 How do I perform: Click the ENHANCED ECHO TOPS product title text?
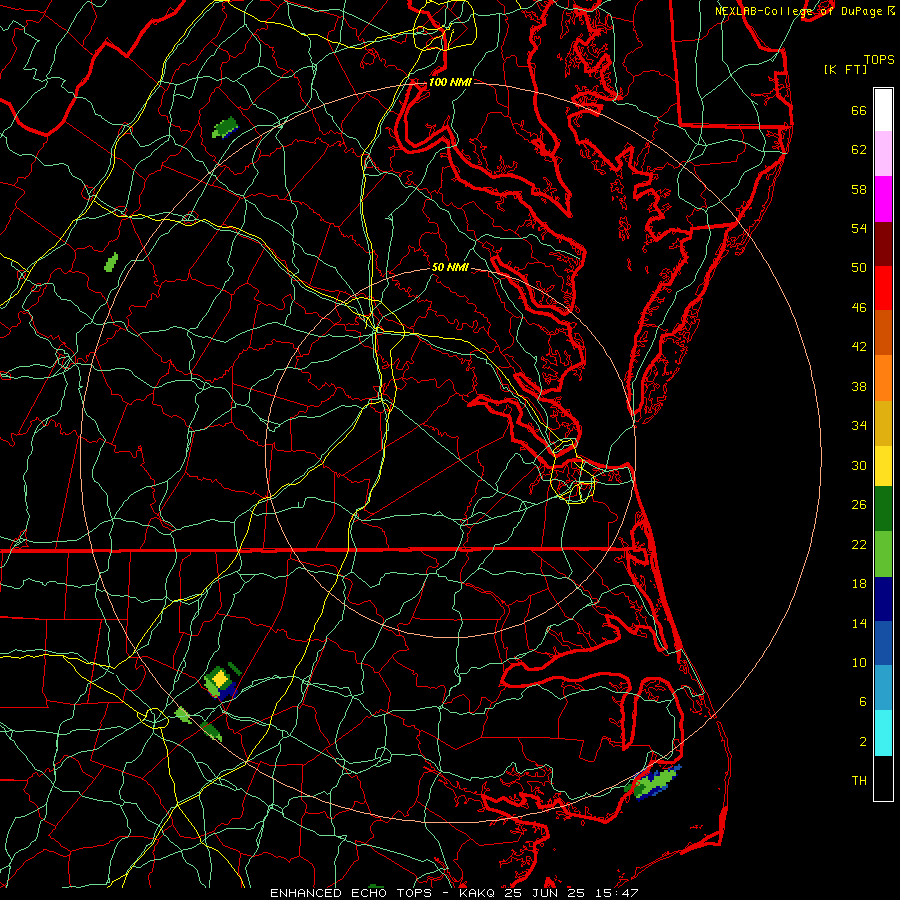(x=350, y=893)
